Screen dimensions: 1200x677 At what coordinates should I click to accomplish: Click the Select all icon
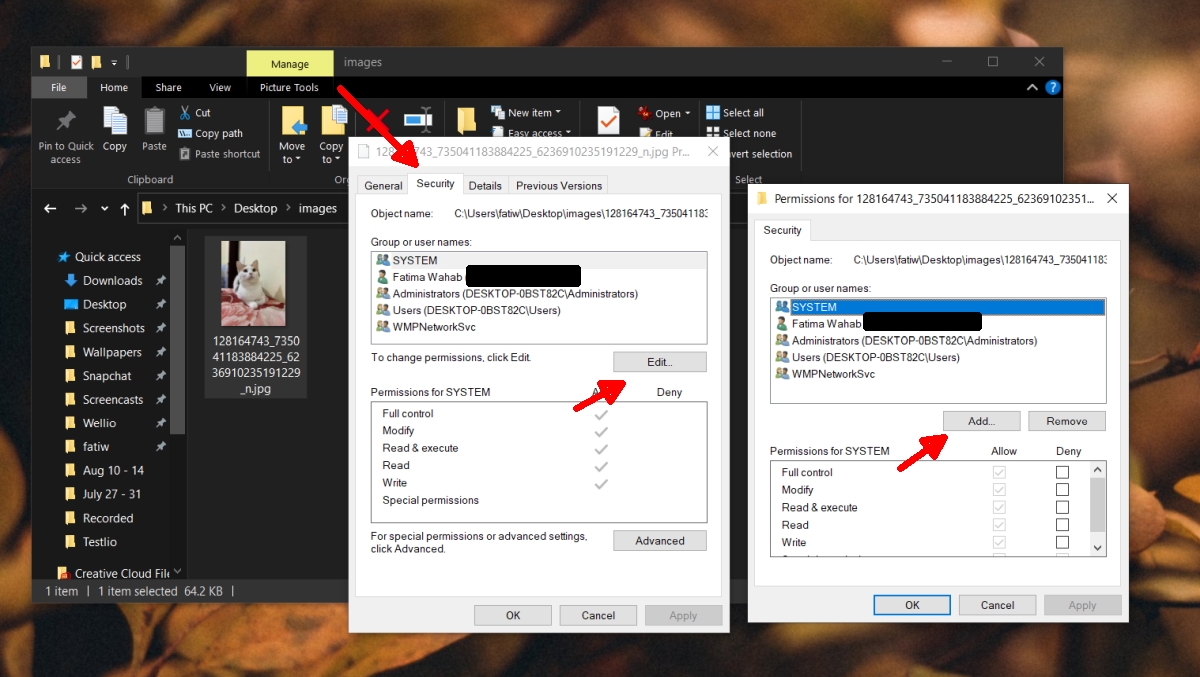[x=714, y=112]
